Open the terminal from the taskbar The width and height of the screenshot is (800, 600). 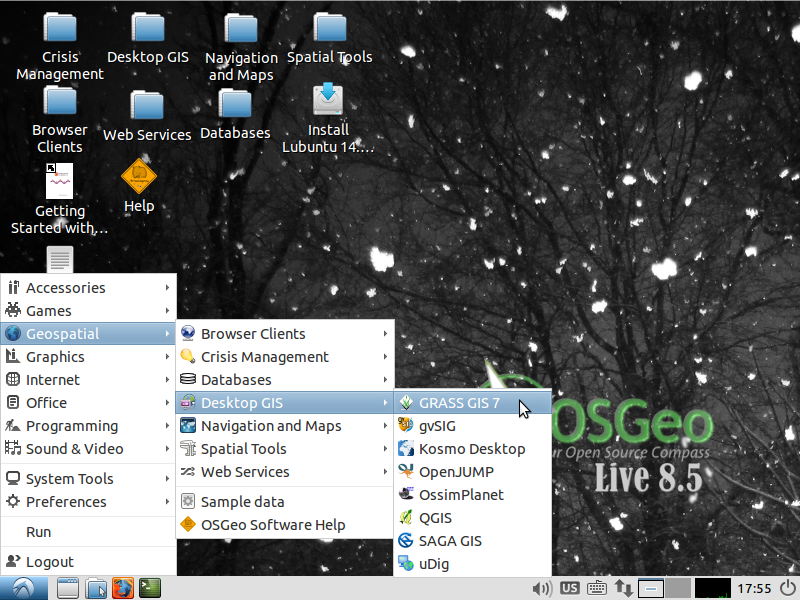[151, 588]
